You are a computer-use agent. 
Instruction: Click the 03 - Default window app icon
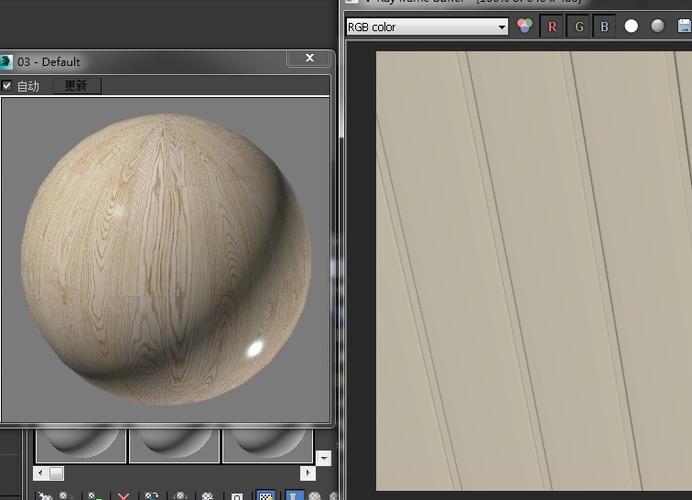(x=6, y=62)
